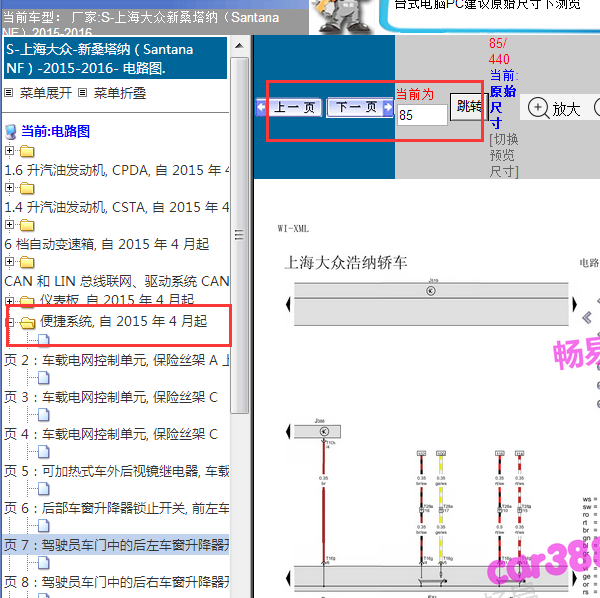The width and height of the screenshot is (600, 598).
Task: Click 菜单折叠 to collapse menu
Action: pos(120,93)
